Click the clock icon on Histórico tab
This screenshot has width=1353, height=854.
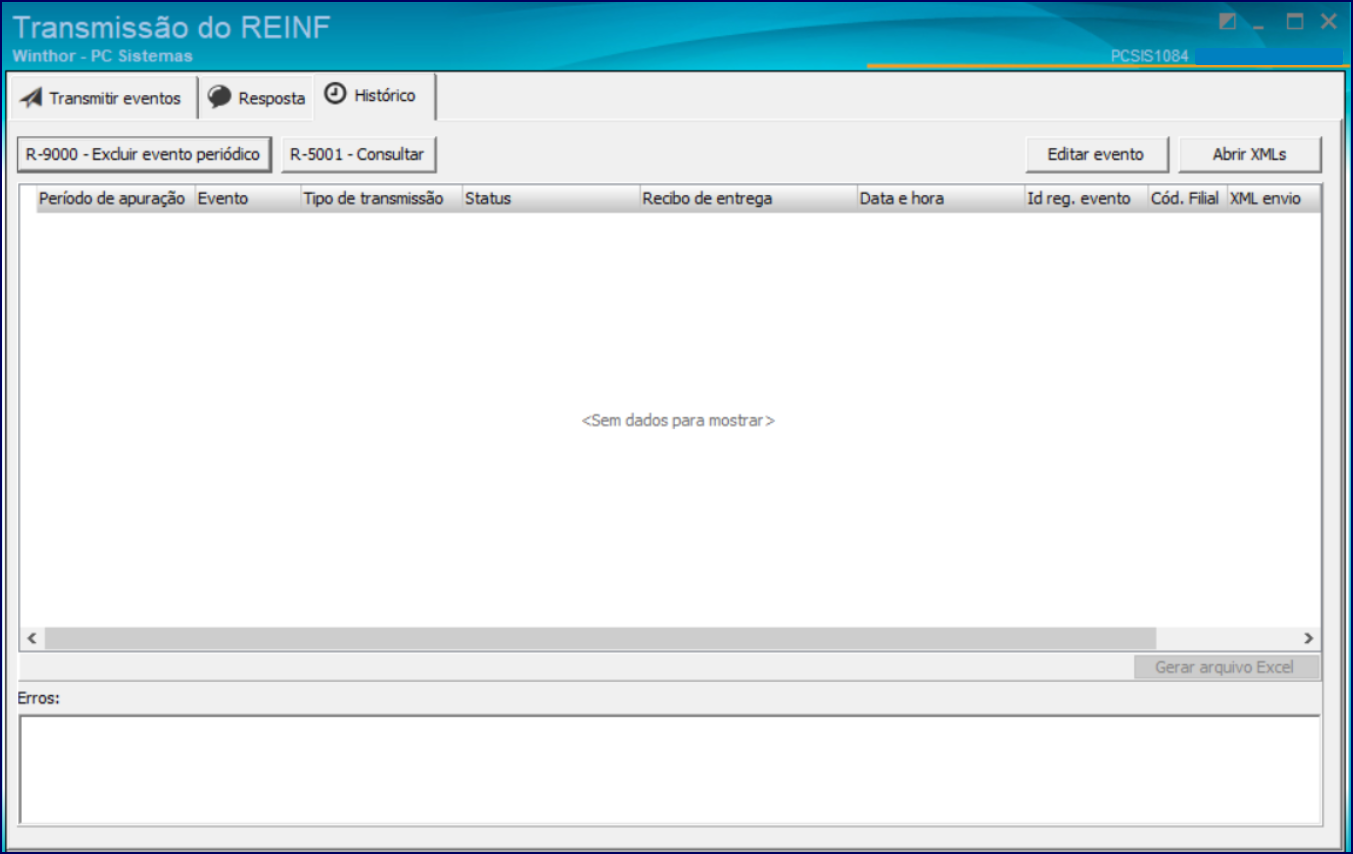(x=336, y=95)
